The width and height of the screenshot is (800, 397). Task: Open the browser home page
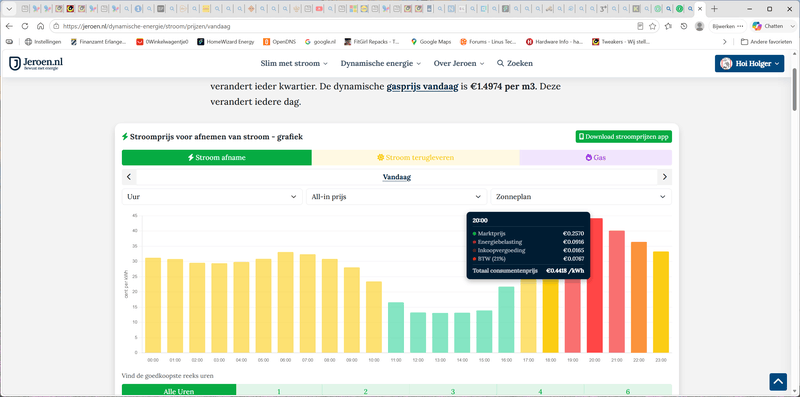click(40, 26)
